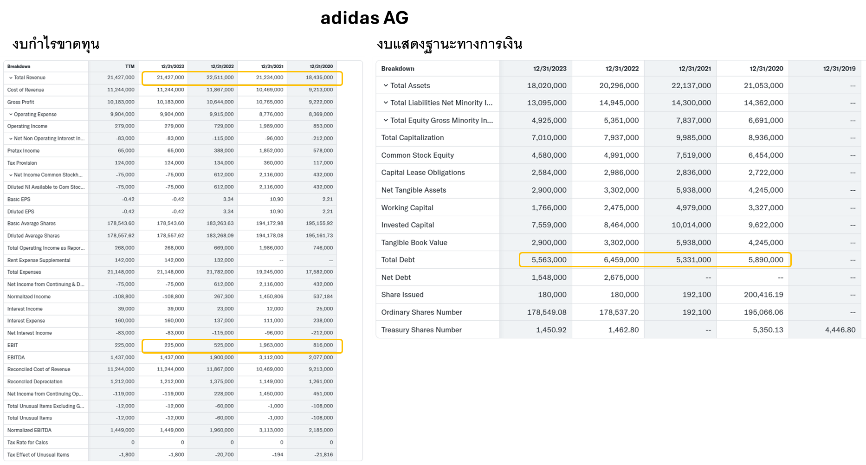The image size is (866, 465).
Task: Expand the Total Assets row chevron
Action: (x=386, y=86)
